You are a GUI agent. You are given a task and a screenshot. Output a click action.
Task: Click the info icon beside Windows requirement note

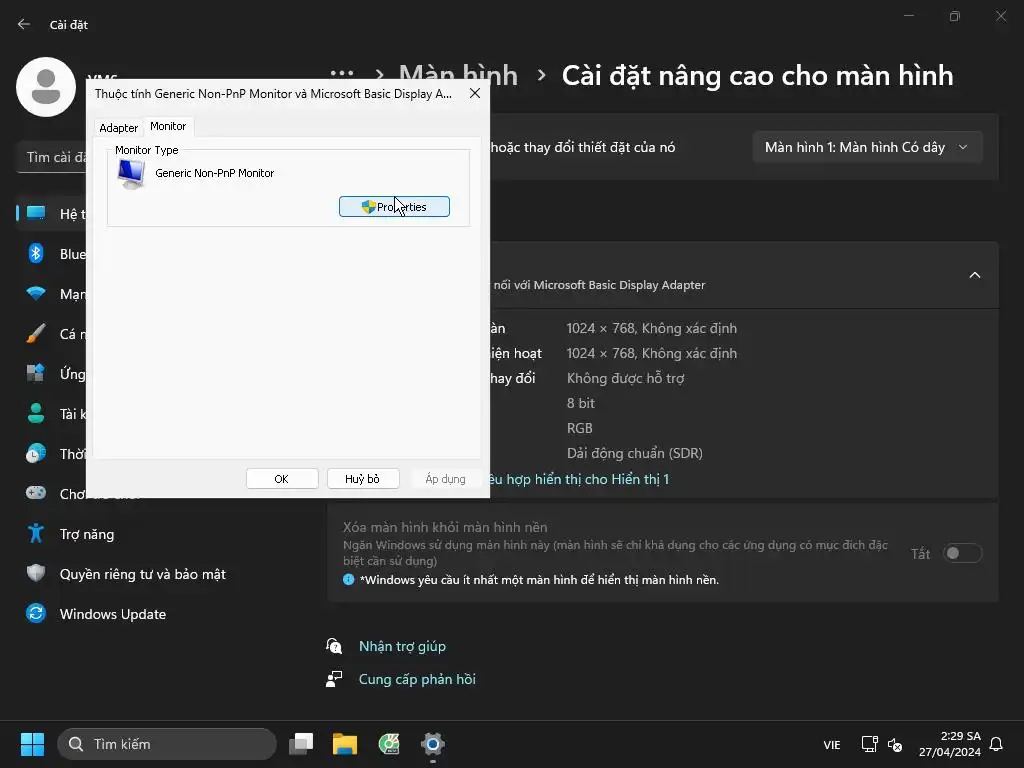pos(349,579)
